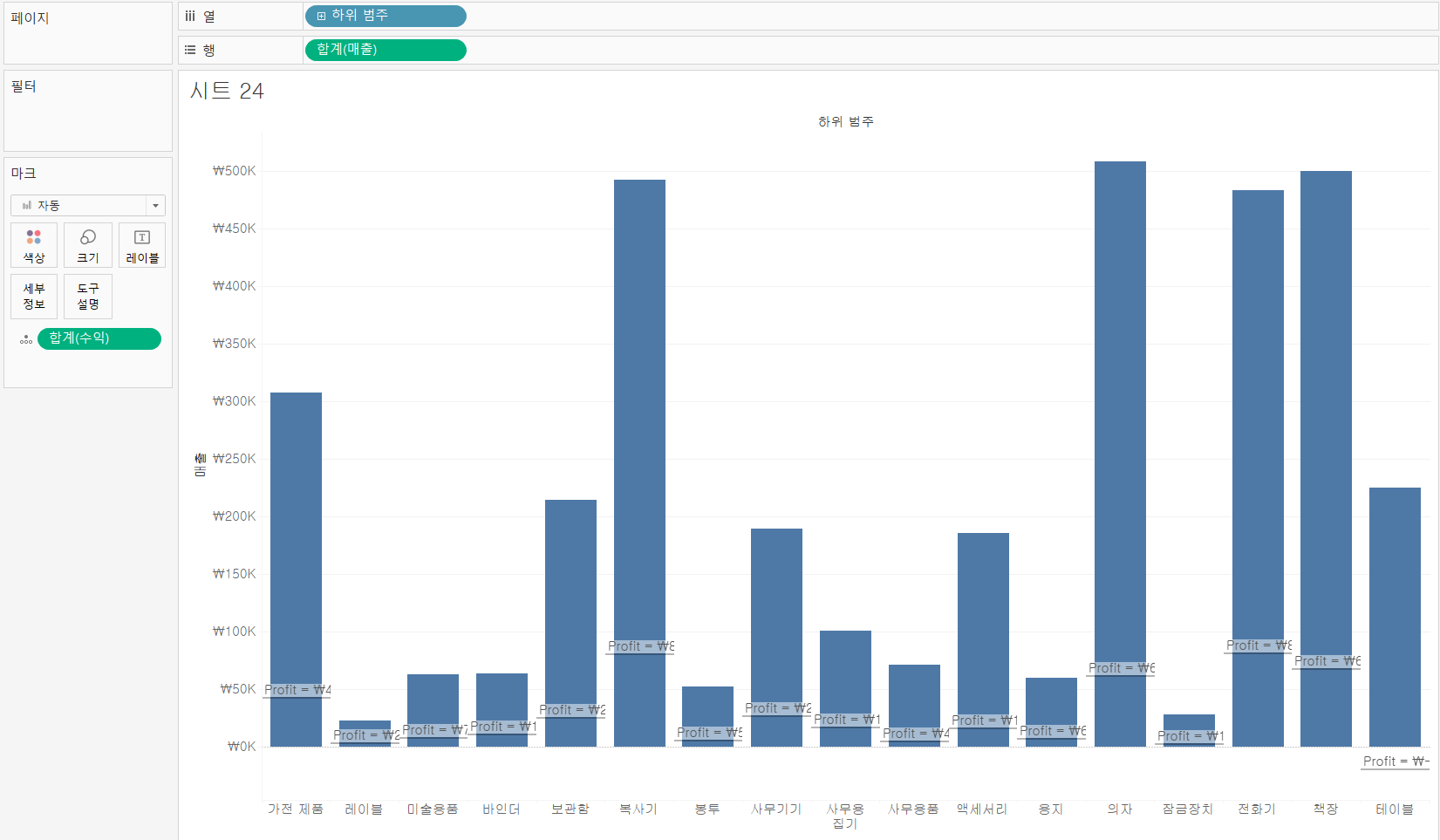1440x840 pixels.
Task: Click the 하위 범주 pill on Columns shelf
Action: click(386, 16)
